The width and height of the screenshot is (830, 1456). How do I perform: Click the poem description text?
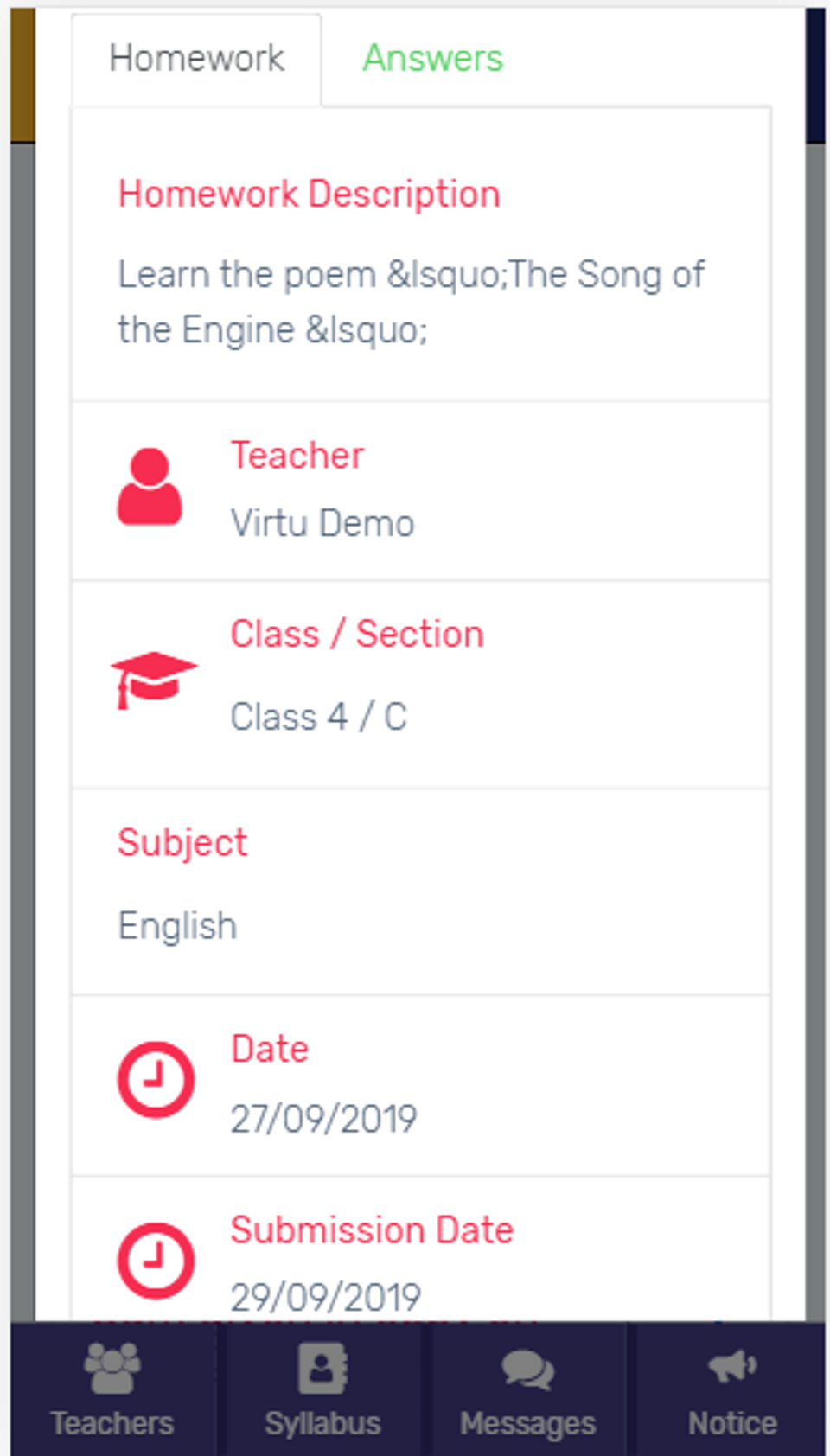point(412,302)
